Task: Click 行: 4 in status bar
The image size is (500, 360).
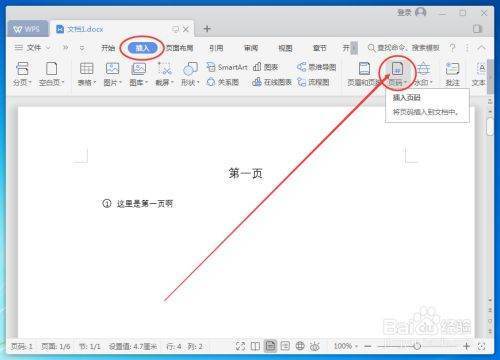Action: 174,346
